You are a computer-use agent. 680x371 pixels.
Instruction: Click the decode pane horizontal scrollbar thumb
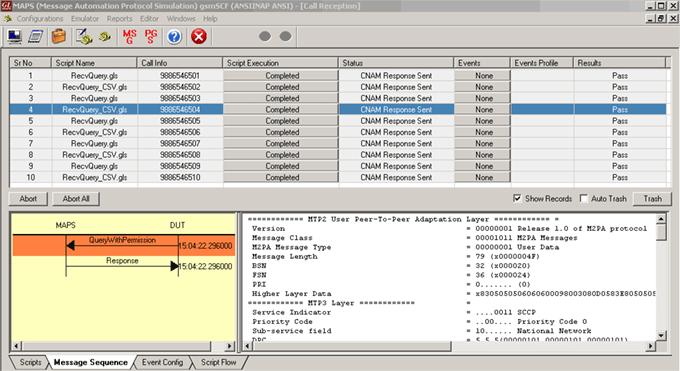tap(352, 346)
